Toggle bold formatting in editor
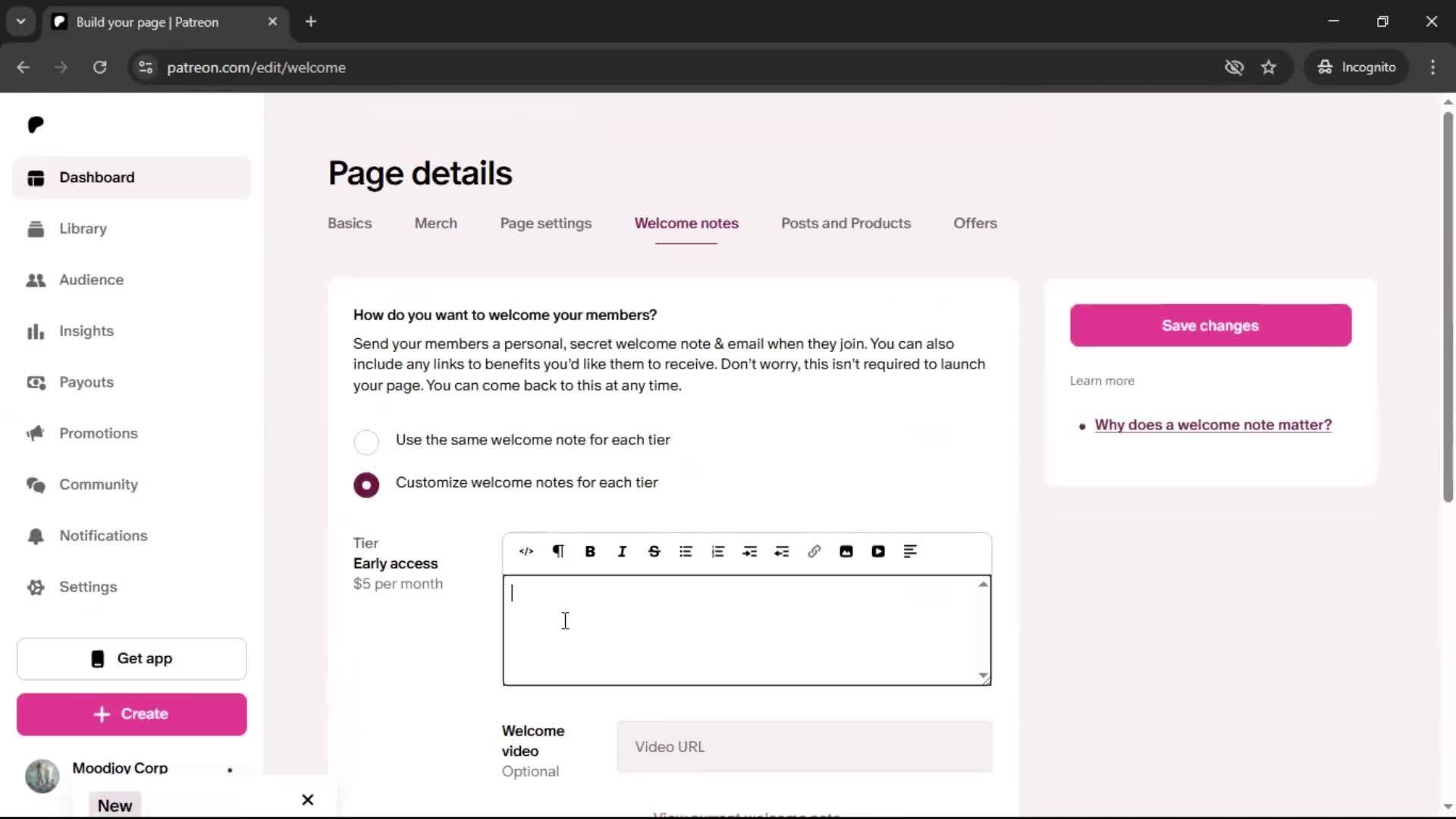1456x819 pixels. point(590,551)
